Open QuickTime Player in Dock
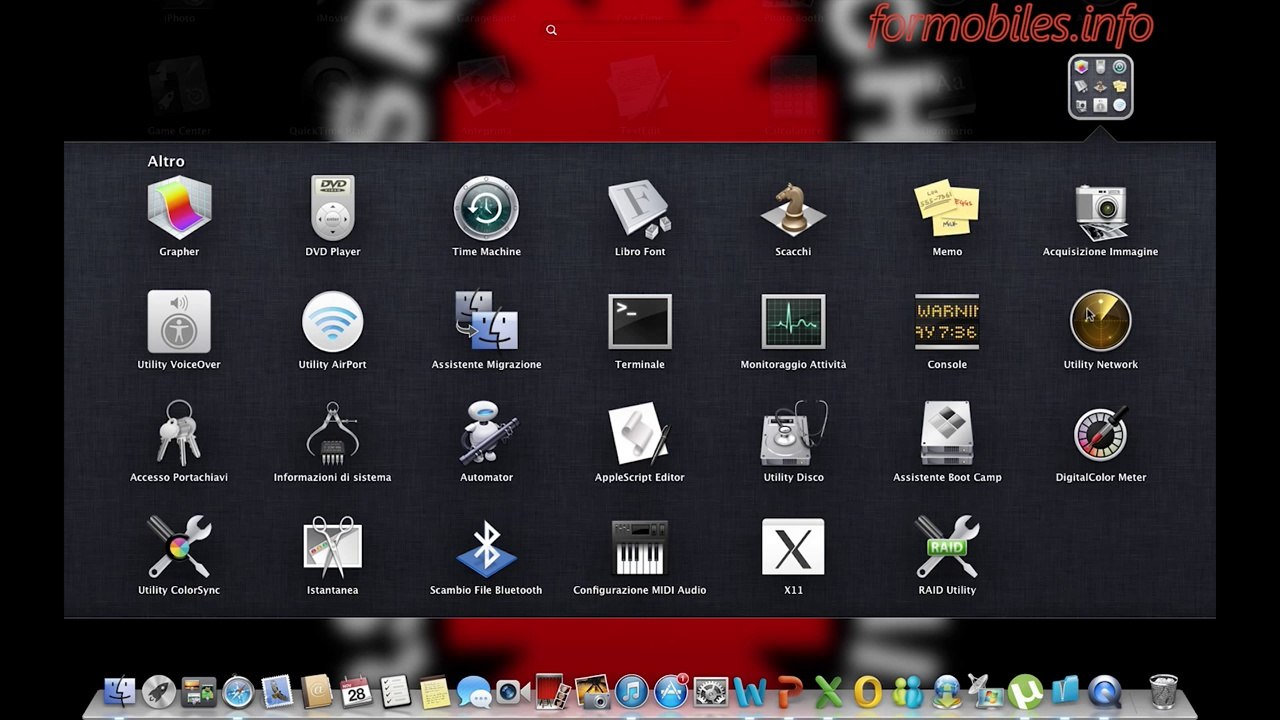Viewport: 1280px width, 720px height. 1104,691
